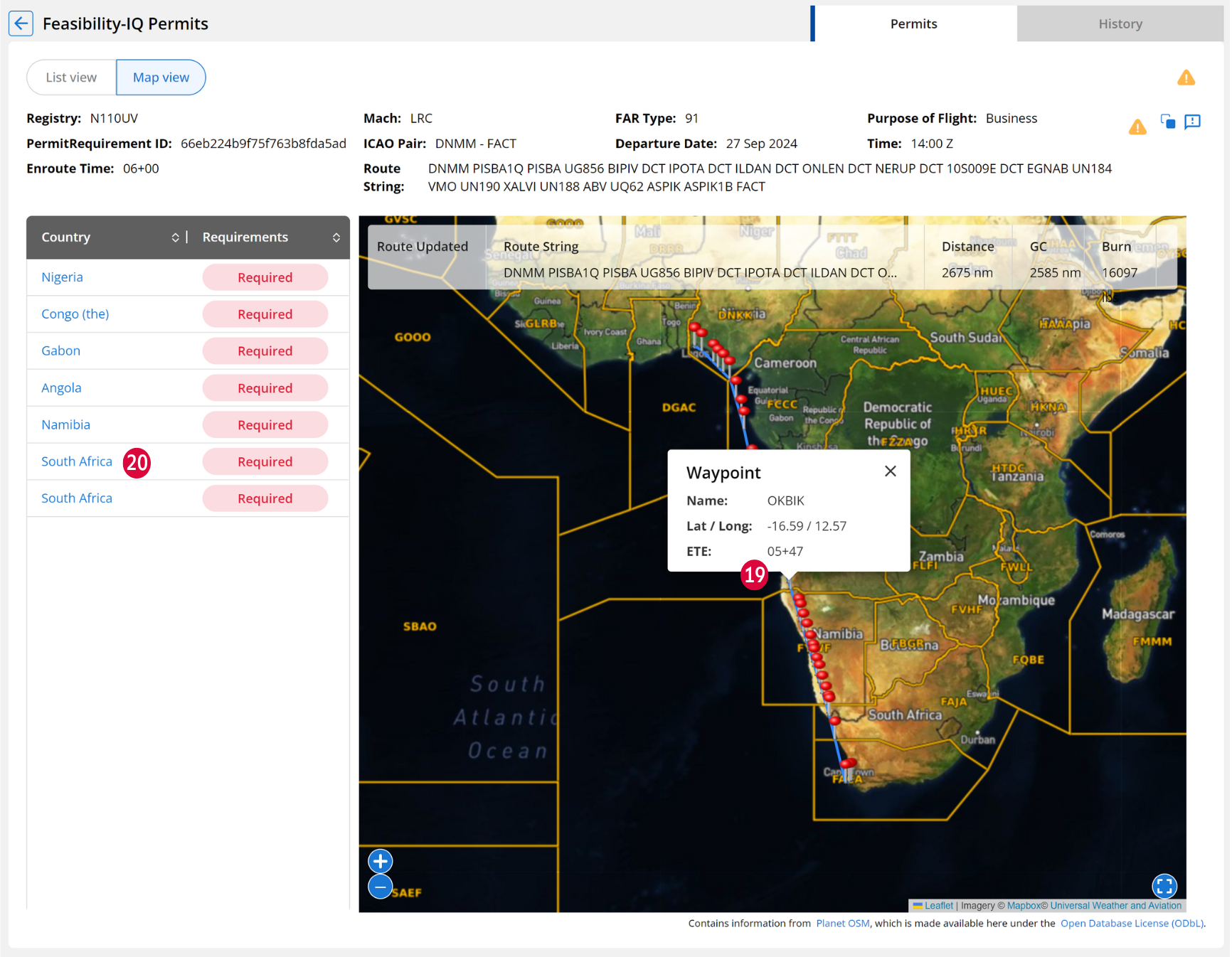Toggle fullscreen map view
This screenshot has height=957, width=1232.
(x=1164, y=886)
